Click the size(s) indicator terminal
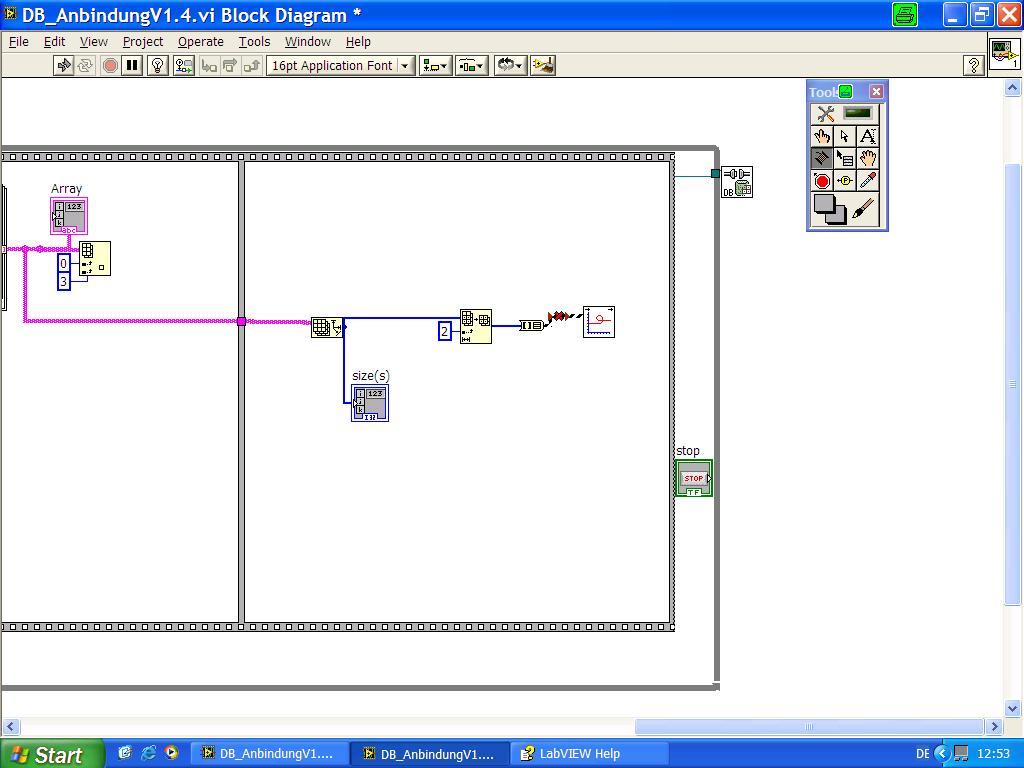This screenshot has width=1024, height=768. click(x=370, y=403)
